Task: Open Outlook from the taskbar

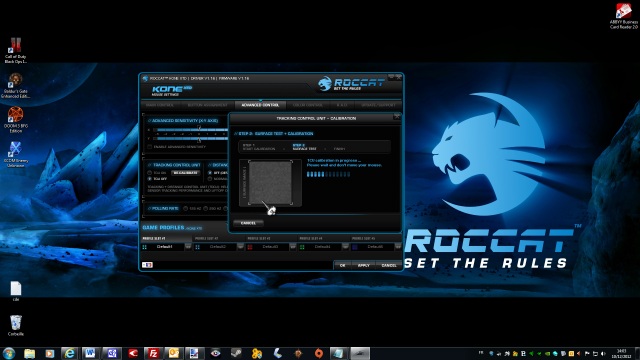Action: 174,353
